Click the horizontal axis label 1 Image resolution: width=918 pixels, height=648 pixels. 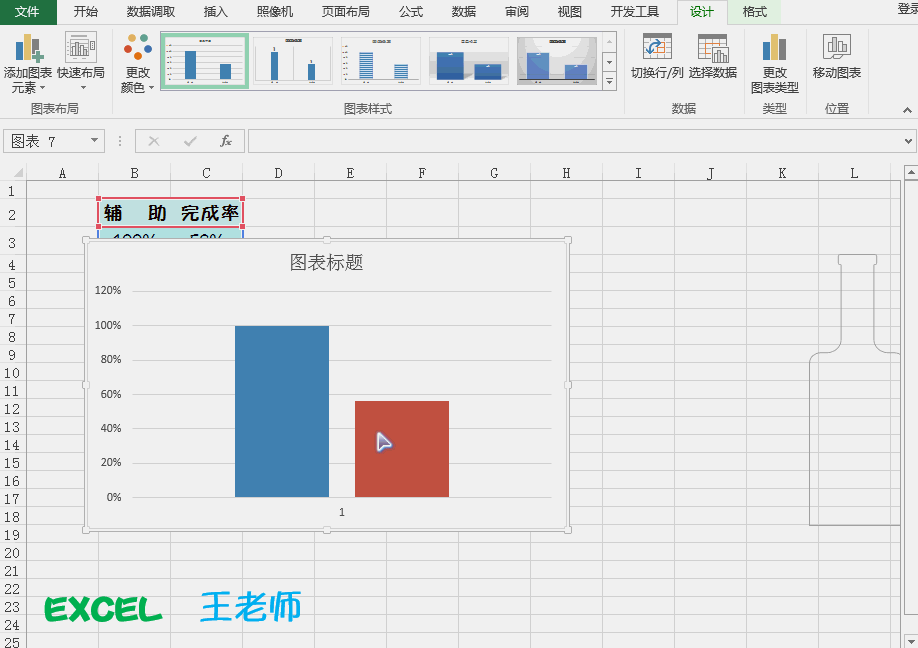click(x=342, y=512)
